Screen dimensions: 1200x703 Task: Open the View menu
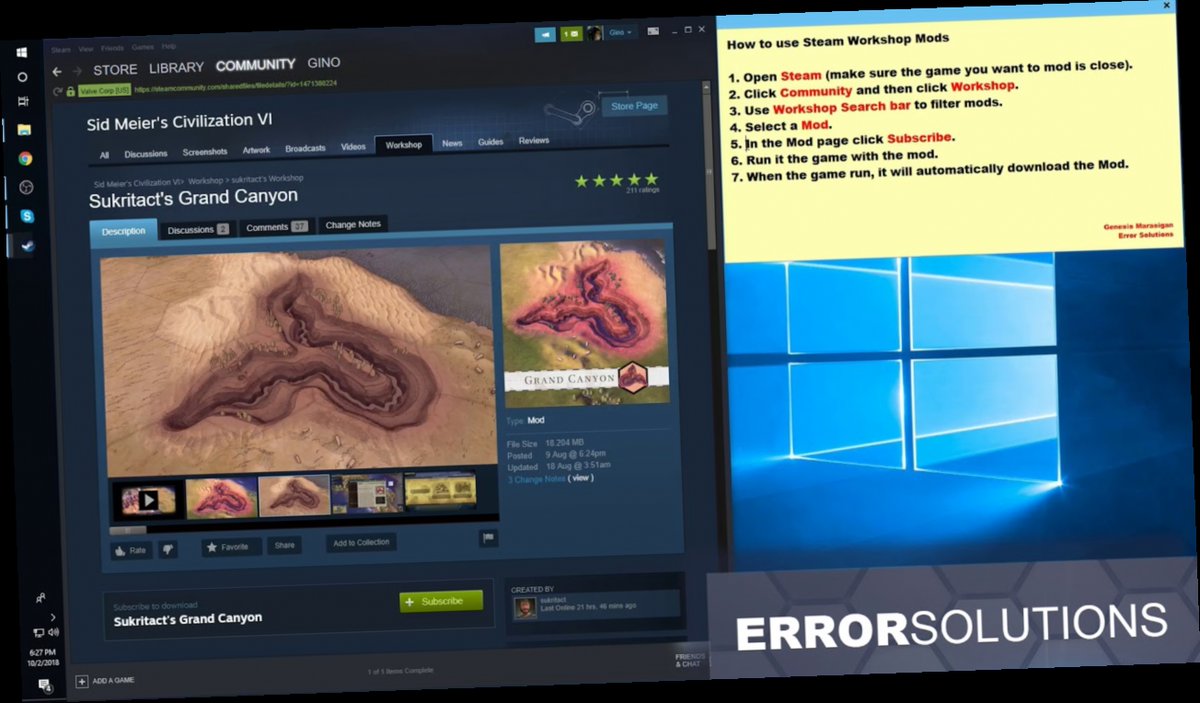tap(86, 48)
